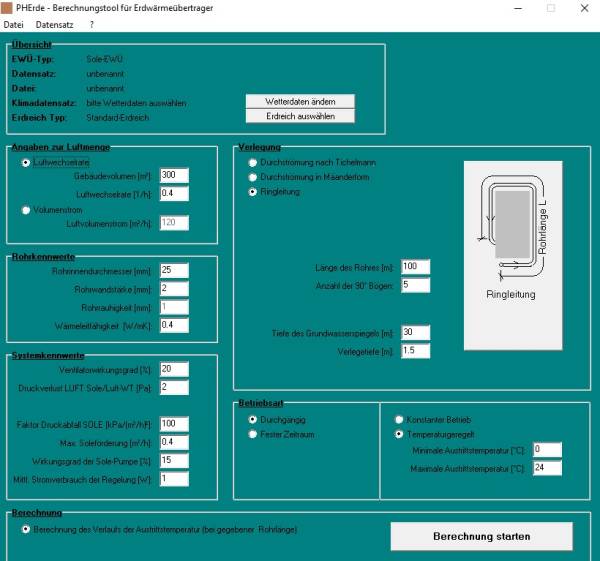Choose Durchströmung in Mäanderform option
600x561 pixels.
click(x=252, y=176)
